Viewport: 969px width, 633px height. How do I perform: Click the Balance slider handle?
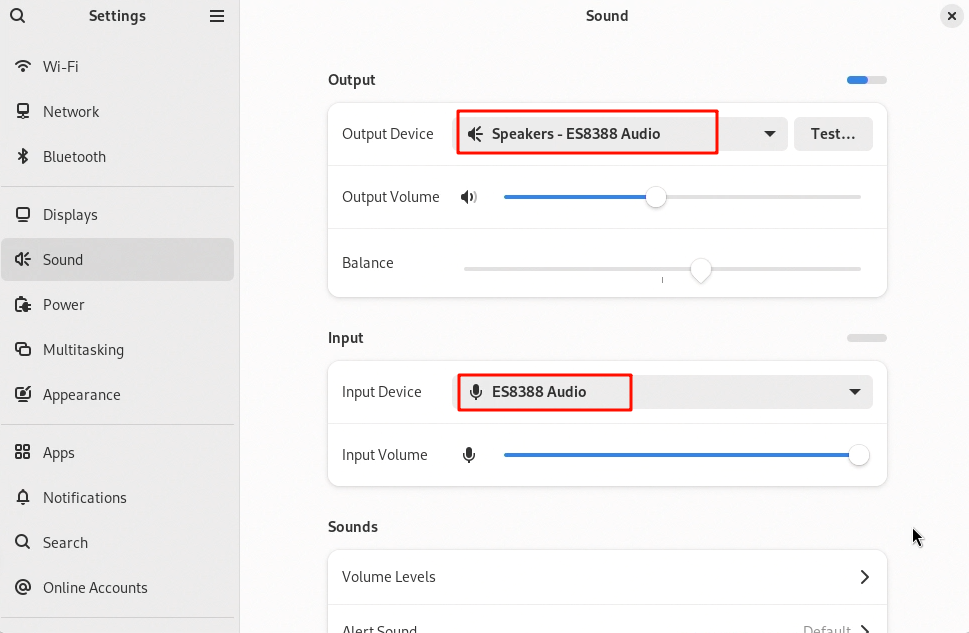click(701, 269)
